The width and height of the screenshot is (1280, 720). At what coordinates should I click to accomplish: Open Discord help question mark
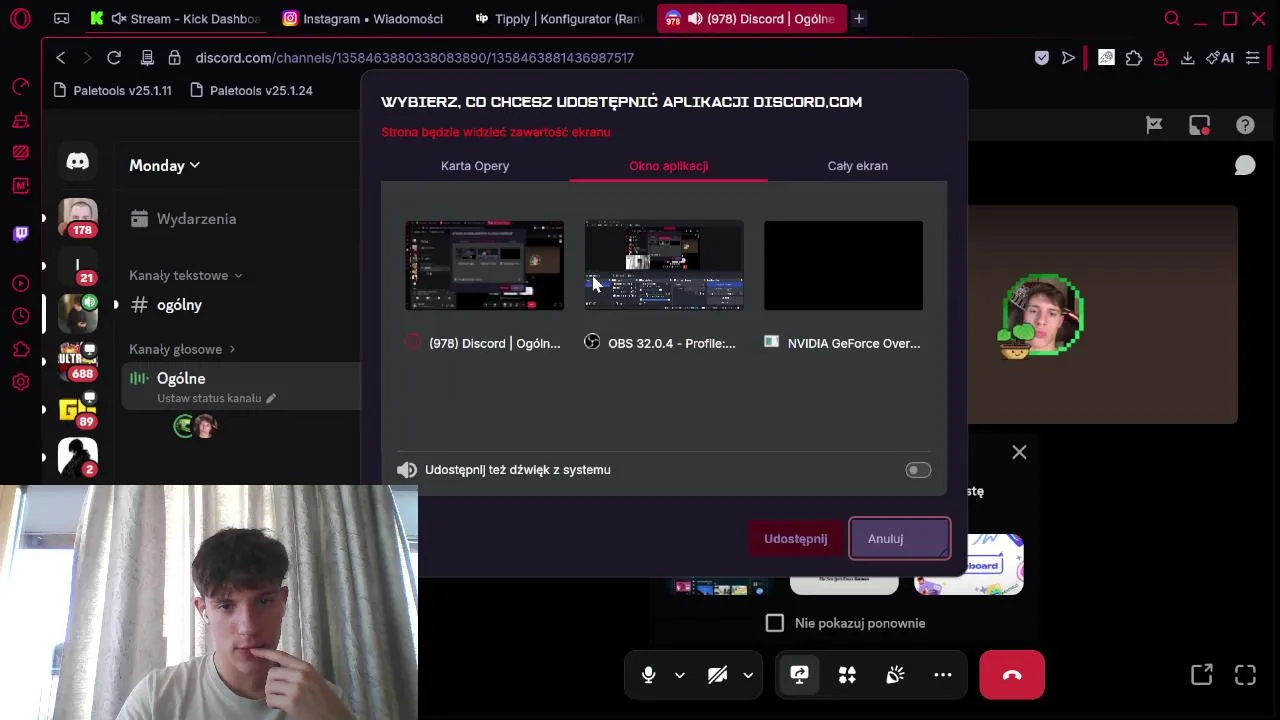(x=1245, y=125)
